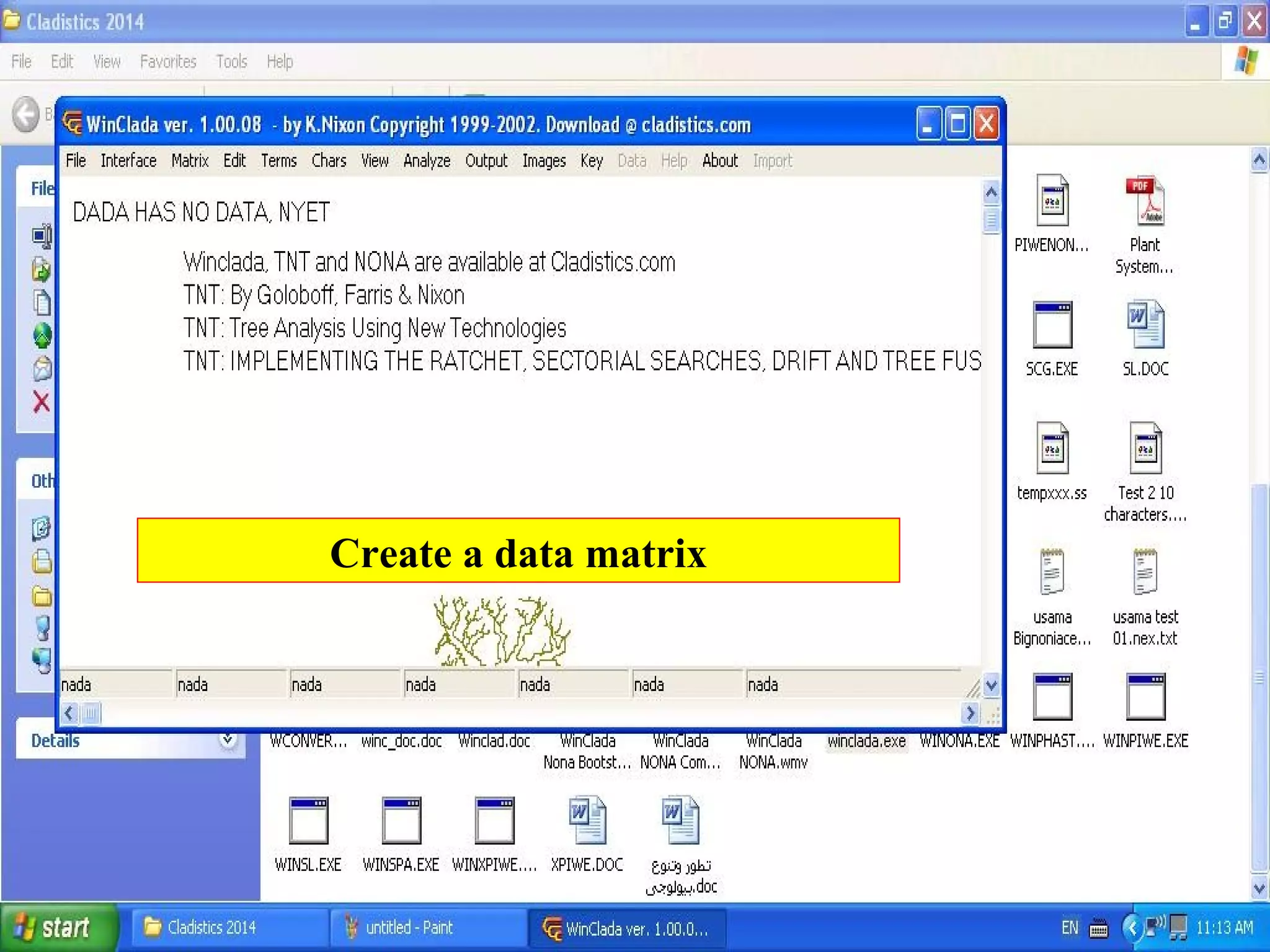Viewport: 1270px width, 952px height.
Task: Open WINSL.EXE executable icon
Action: point(308,820)
